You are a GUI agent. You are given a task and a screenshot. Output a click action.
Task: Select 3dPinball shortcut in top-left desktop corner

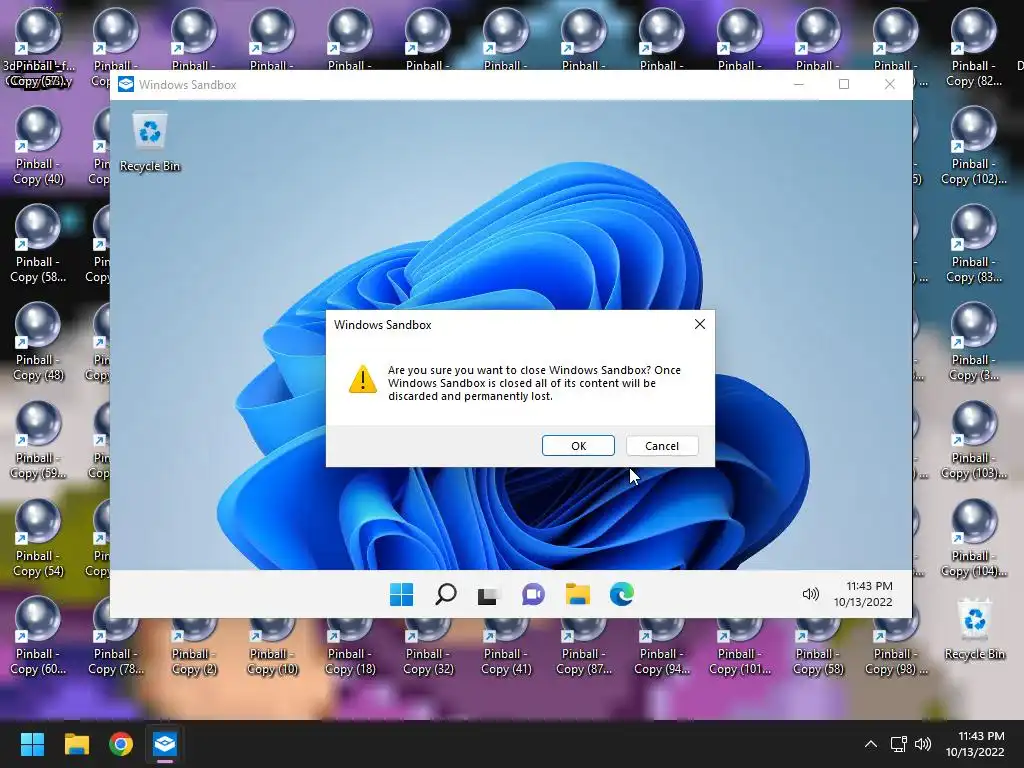(x=38, y=48)
